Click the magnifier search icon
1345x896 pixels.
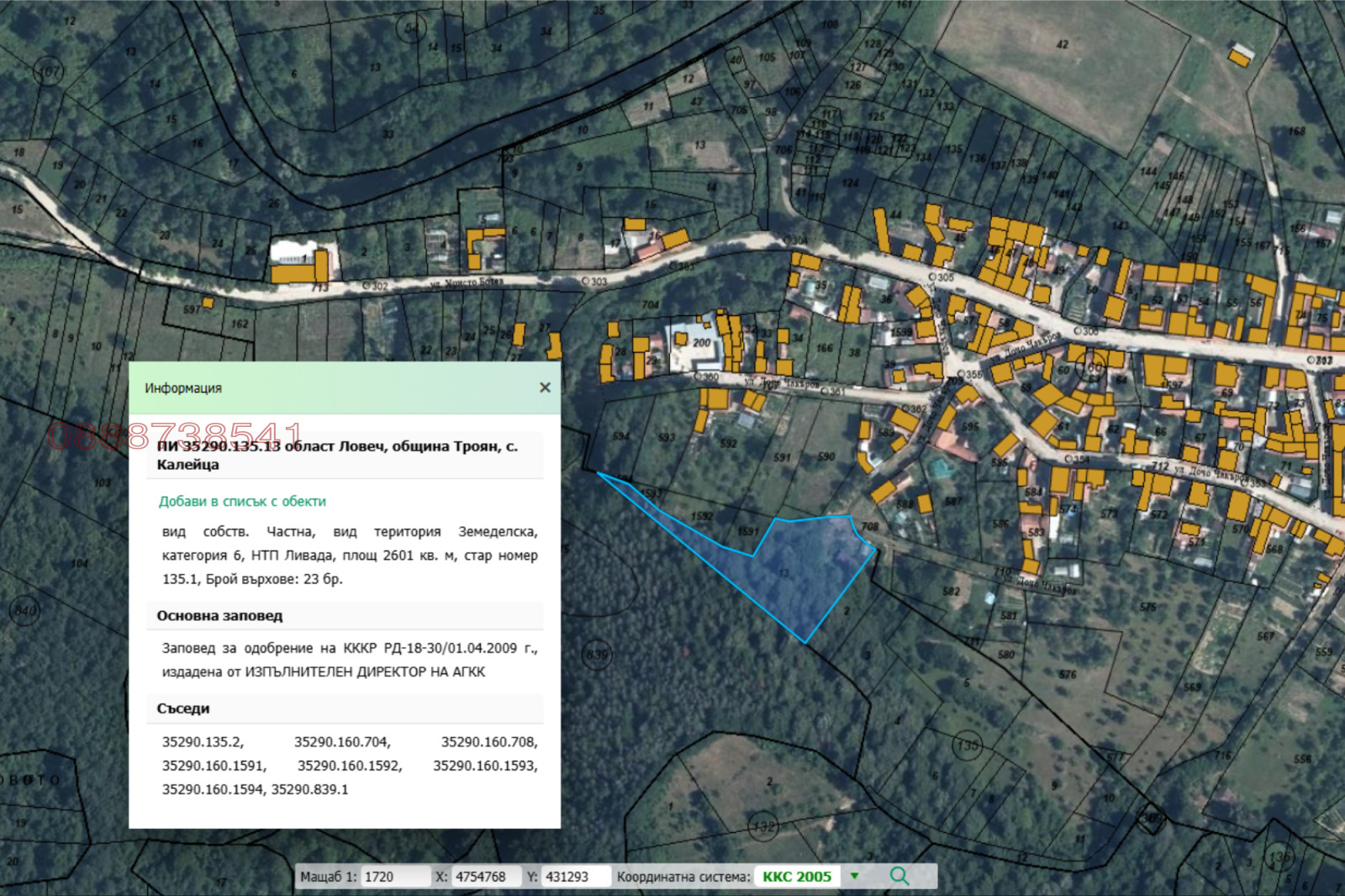click(x=899, y=876)
